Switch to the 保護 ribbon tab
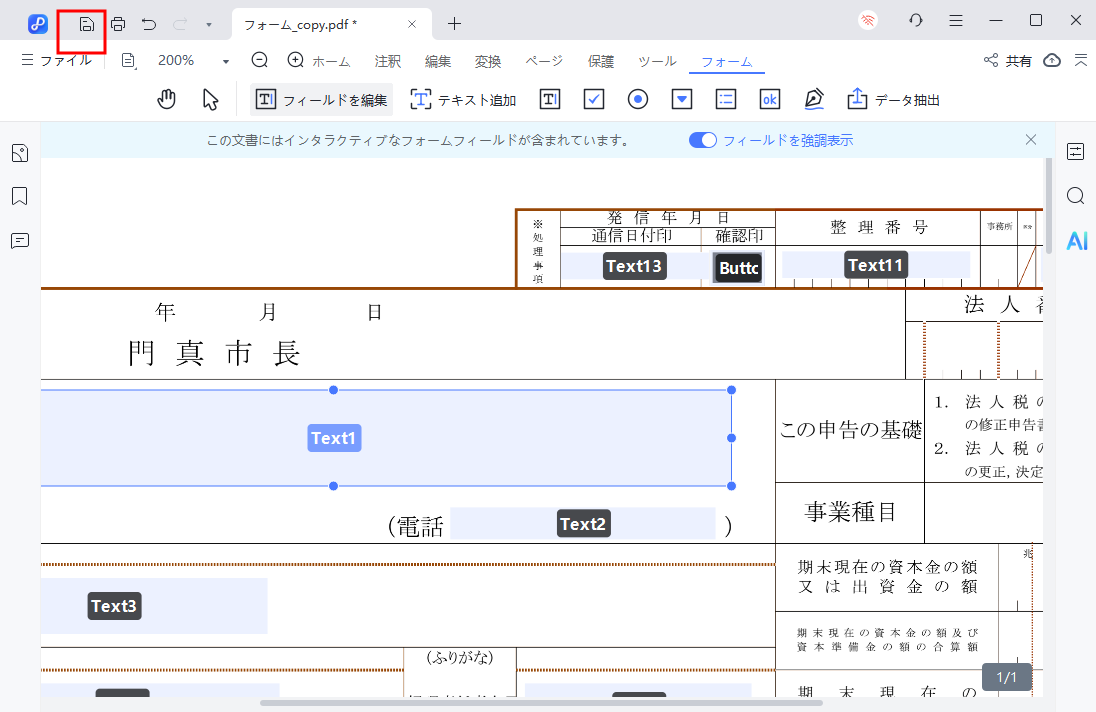 [x=600, y=61]
